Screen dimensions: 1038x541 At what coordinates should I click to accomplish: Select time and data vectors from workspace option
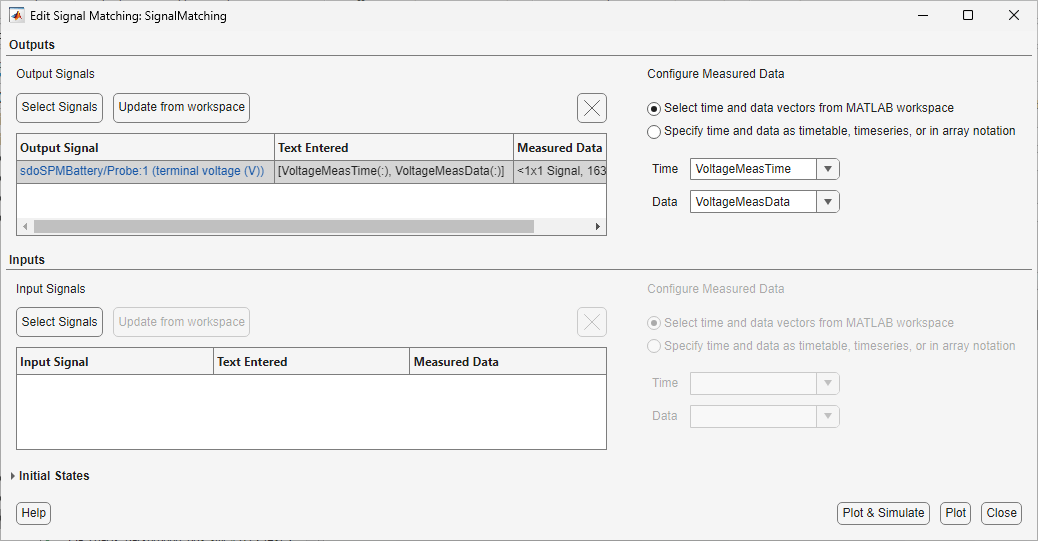tap(654, 108)
